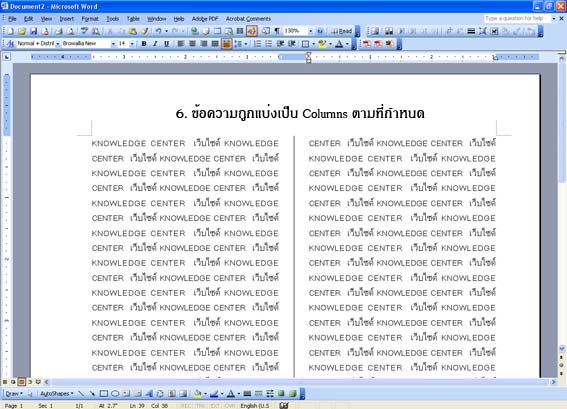The image size is (567, 409).
Task: Toggle Show/Hide paragraph marks
Action: coord(277,31)
